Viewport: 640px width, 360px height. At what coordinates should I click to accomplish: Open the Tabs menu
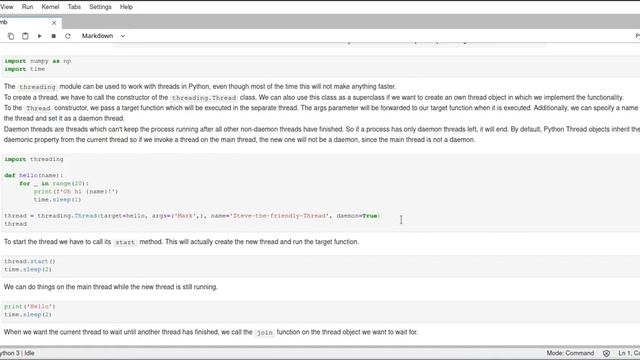tap(74, 7)
